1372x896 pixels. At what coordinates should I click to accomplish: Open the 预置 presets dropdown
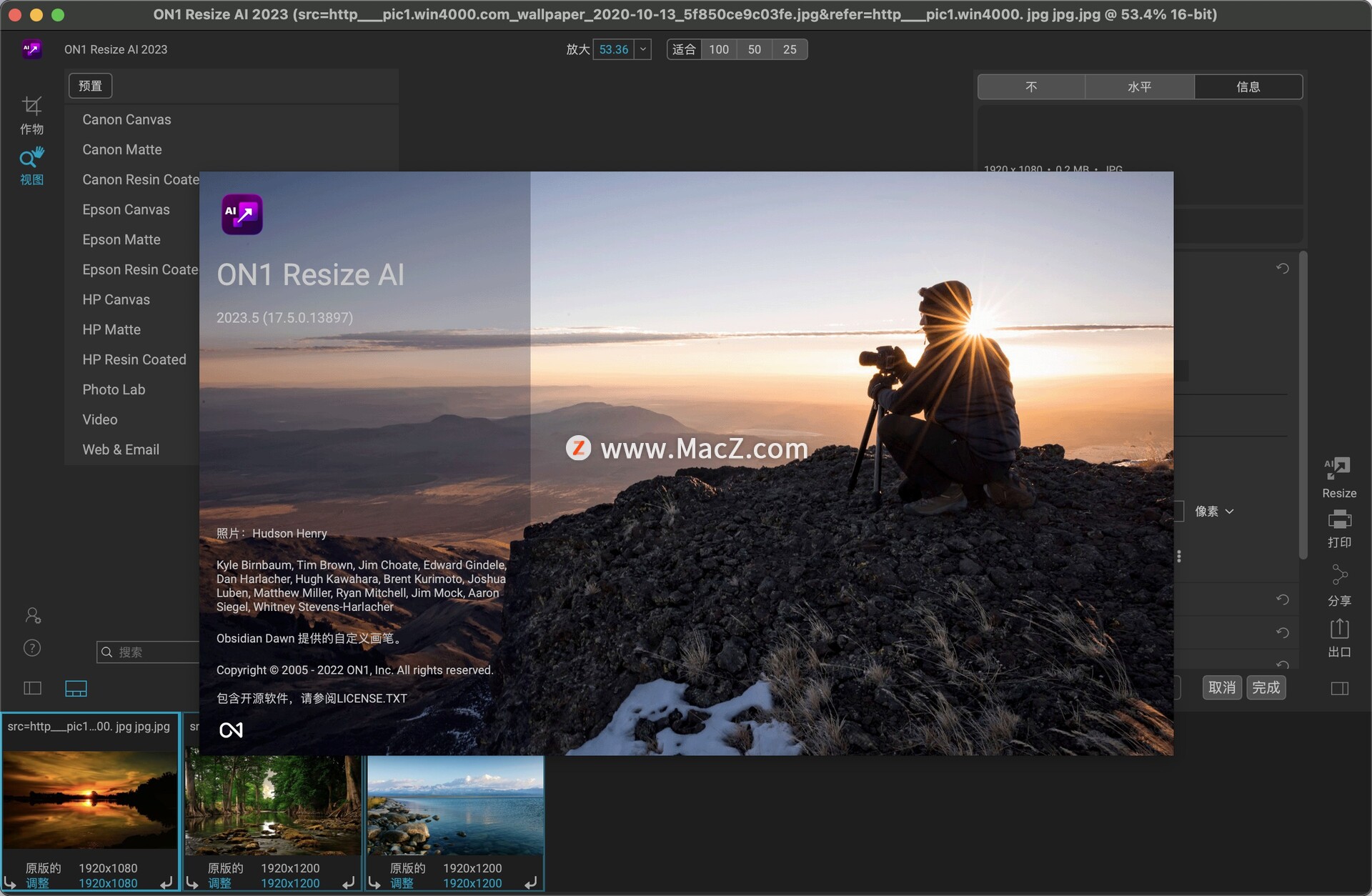pos(90,85)
